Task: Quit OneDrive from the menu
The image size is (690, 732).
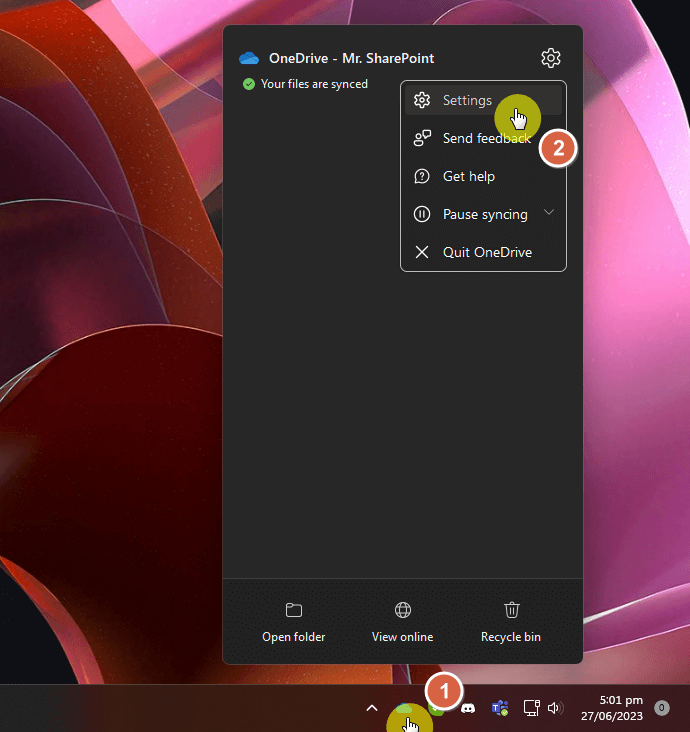Action: coord(483,253)
